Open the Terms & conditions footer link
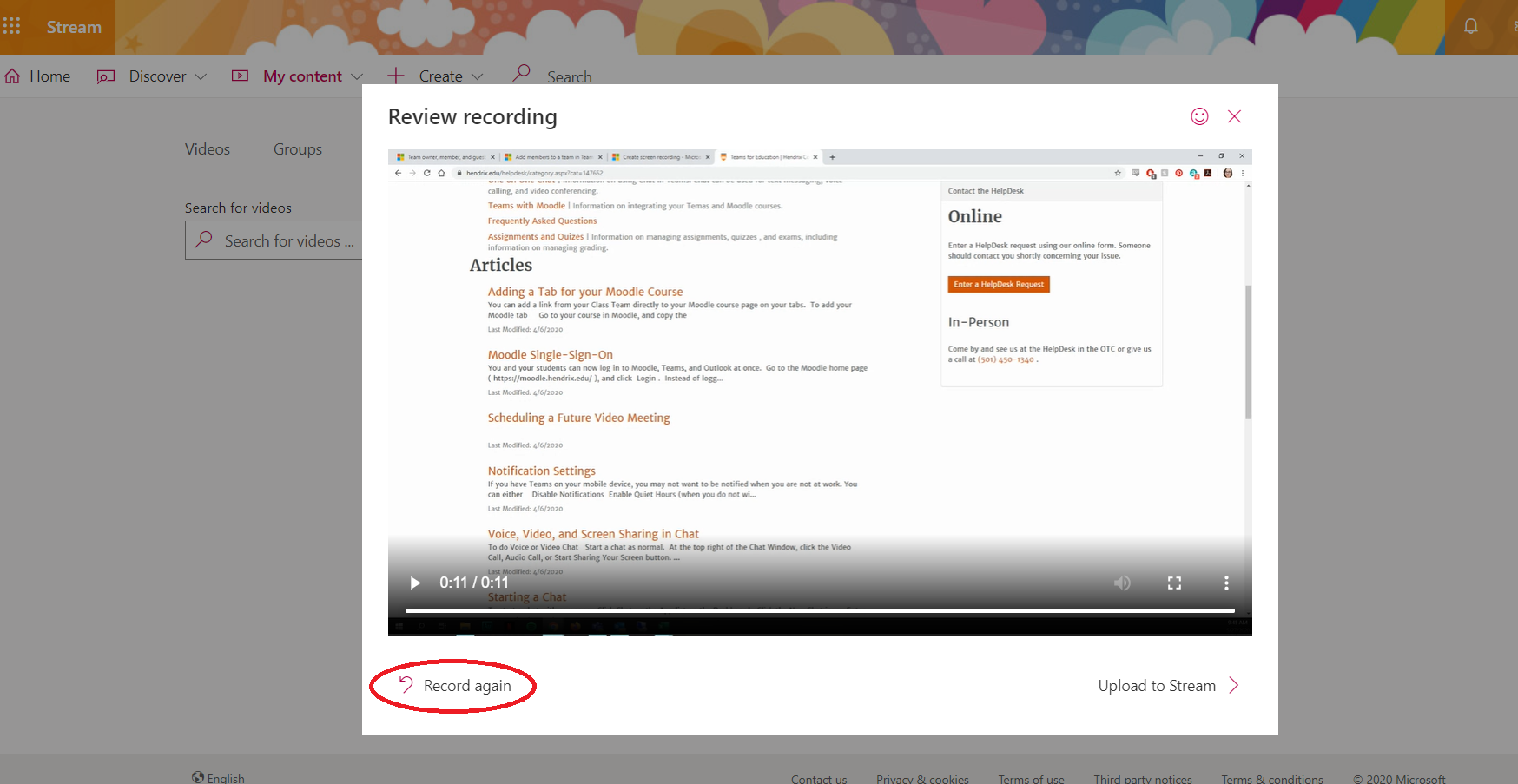Viewport: 1518px width, 784px height. click(1272, 779)
